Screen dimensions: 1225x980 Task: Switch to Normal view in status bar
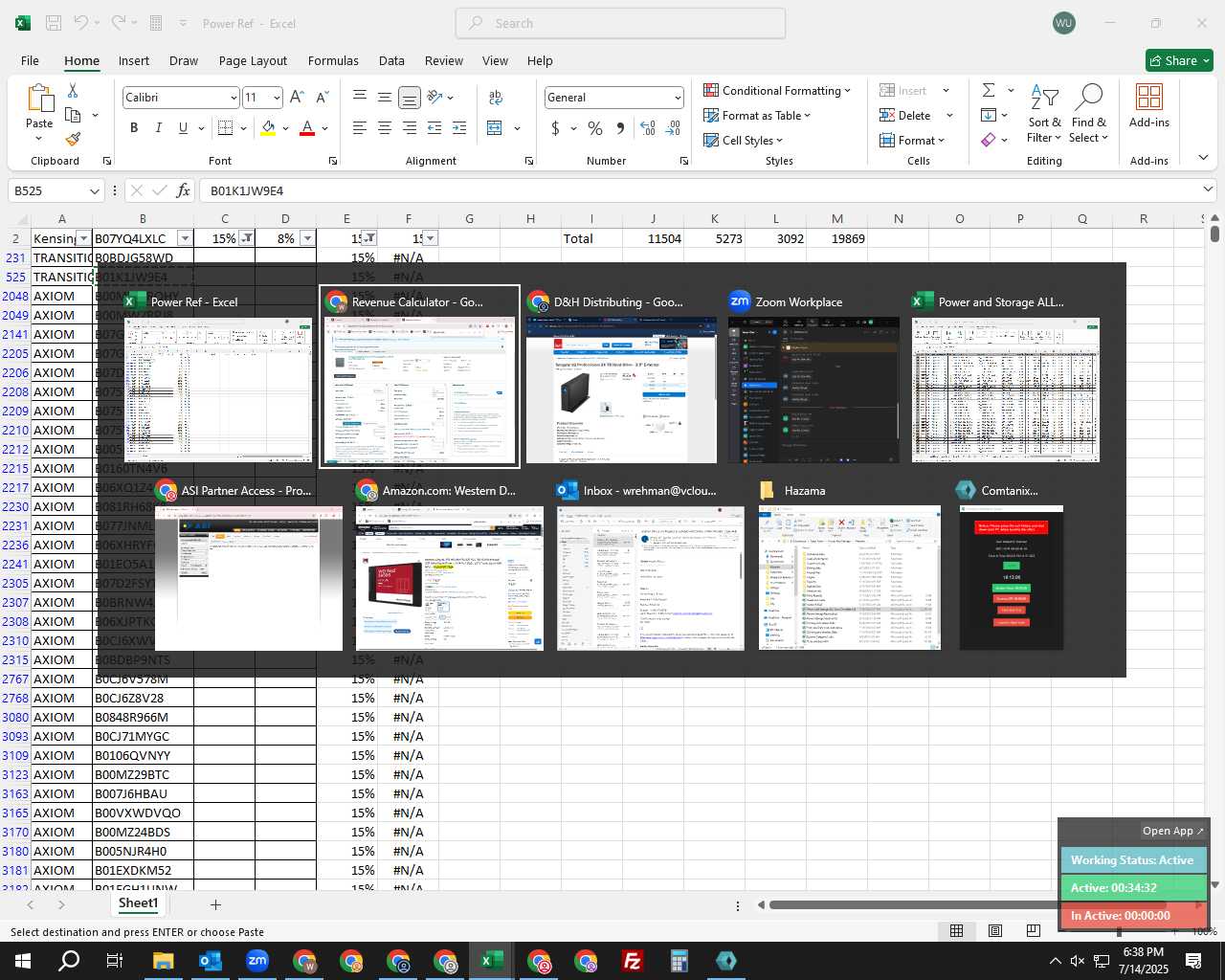(957, 930)
